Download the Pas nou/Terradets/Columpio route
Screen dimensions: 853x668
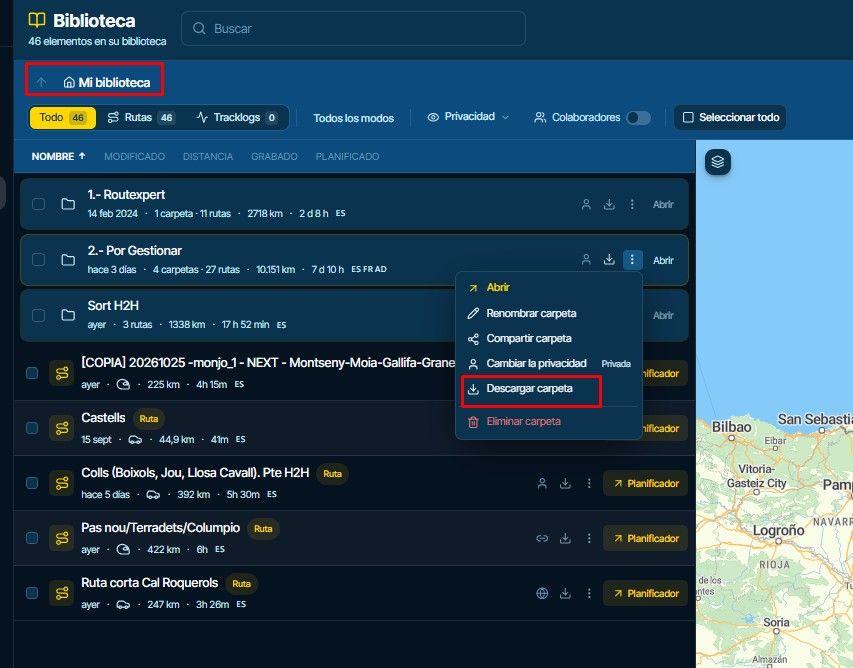(x=566, y=539)
